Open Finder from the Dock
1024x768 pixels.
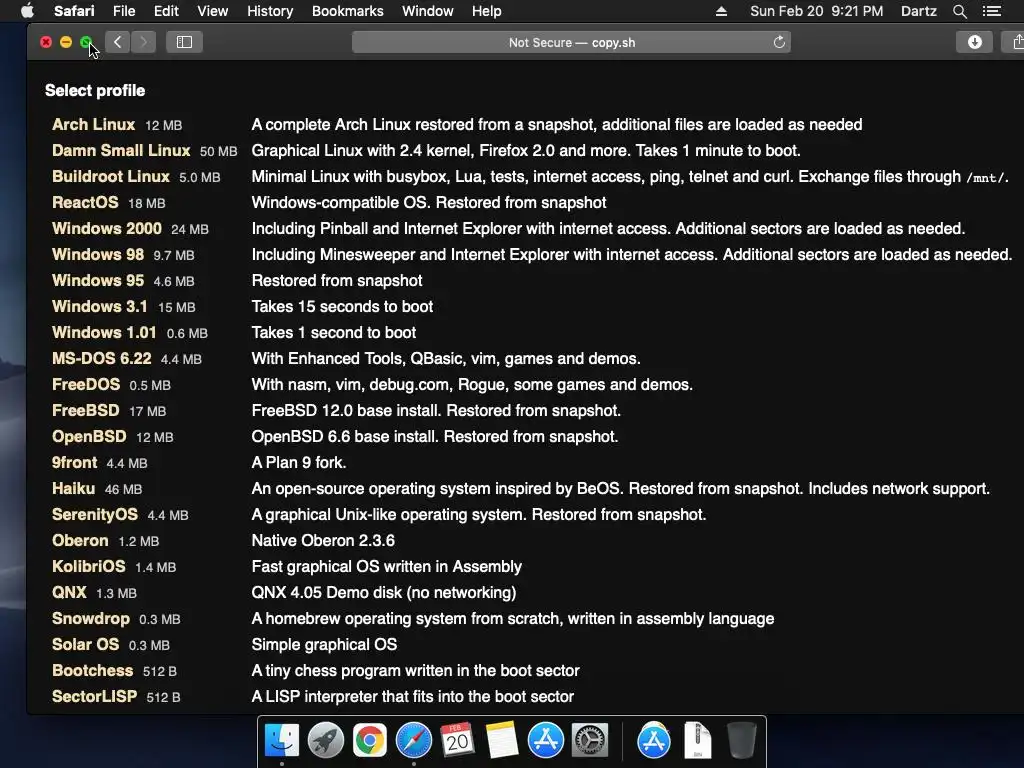click(x=281, y=741)
